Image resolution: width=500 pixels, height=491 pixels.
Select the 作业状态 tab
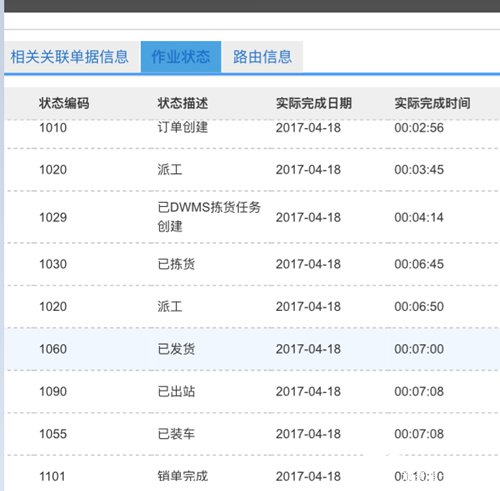coord(181,57)
